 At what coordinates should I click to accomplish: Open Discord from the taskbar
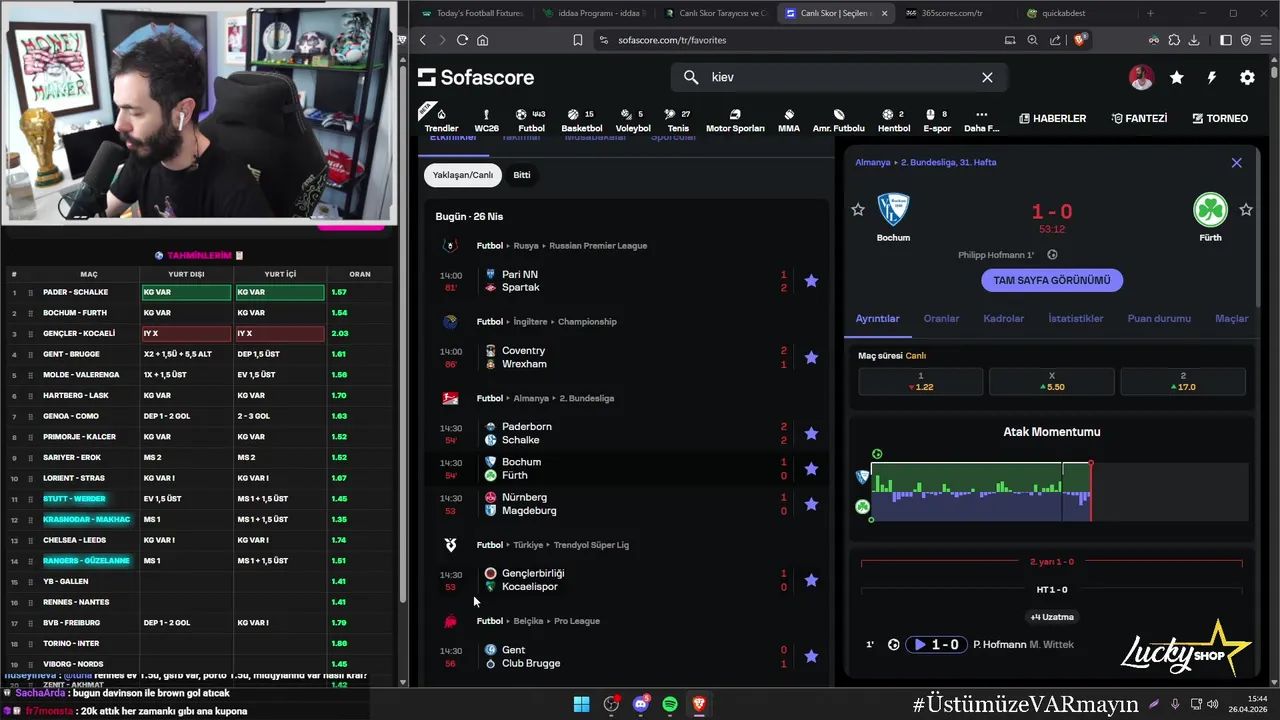(640, 704)
